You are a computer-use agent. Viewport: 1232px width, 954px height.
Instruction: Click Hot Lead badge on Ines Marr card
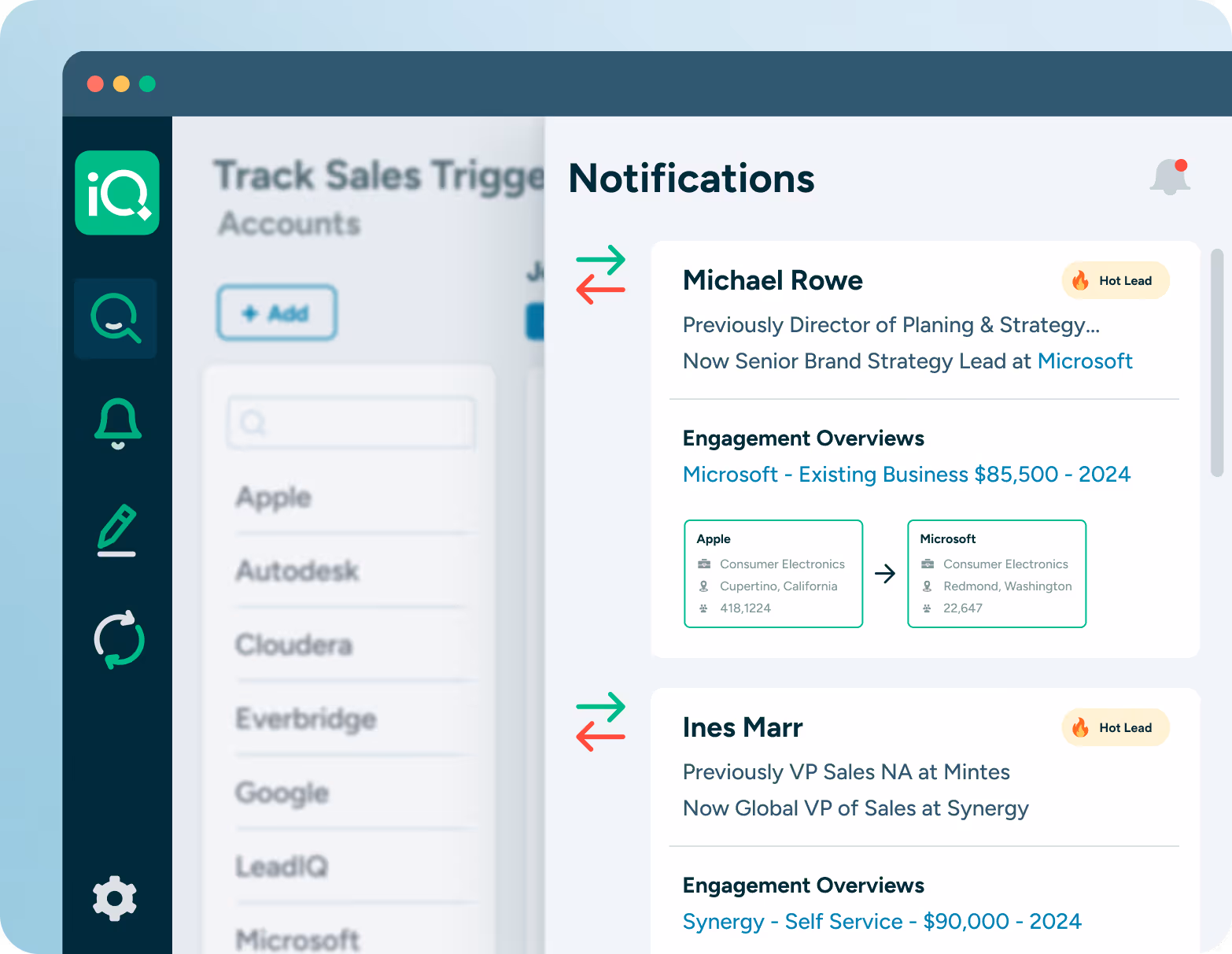[1116, 727]
